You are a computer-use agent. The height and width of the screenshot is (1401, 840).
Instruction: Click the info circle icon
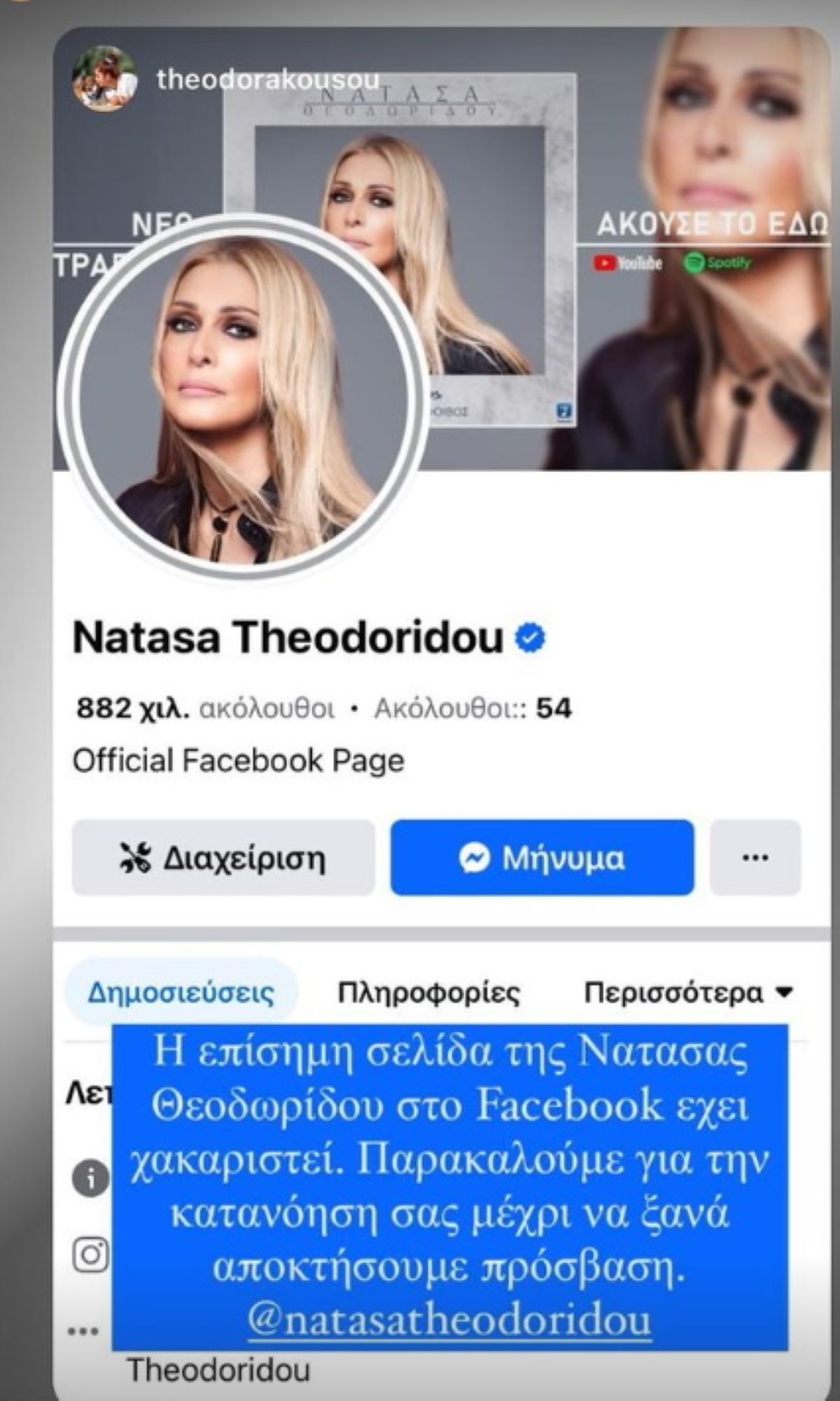point(91,1179)
